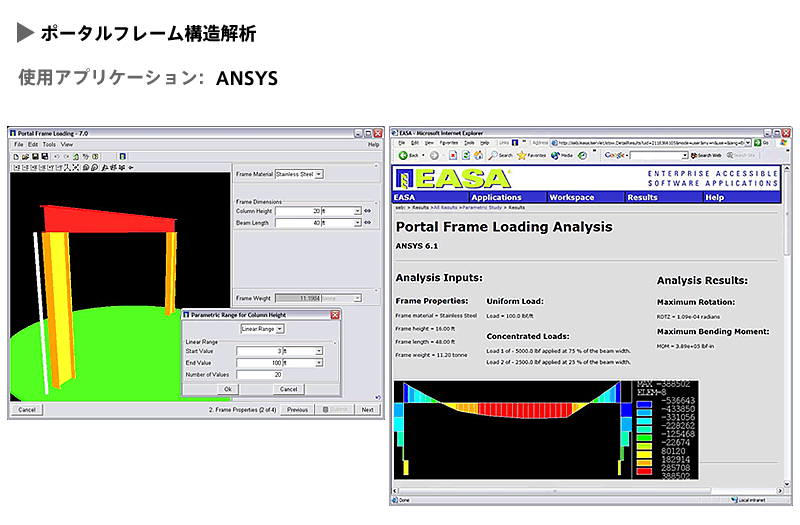Click the Parametric Study breadcrumb link
This screenshot has height=525, width=800.
click(x=482, y=208)
